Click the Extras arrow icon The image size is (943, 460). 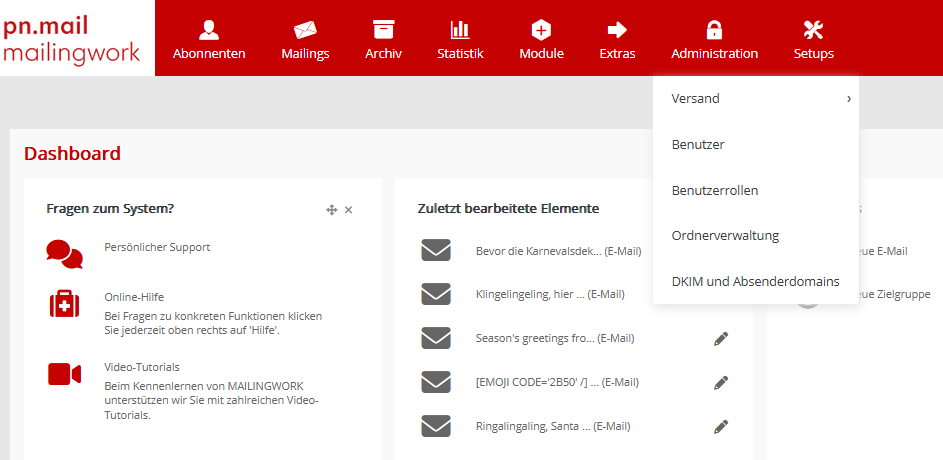617,29
